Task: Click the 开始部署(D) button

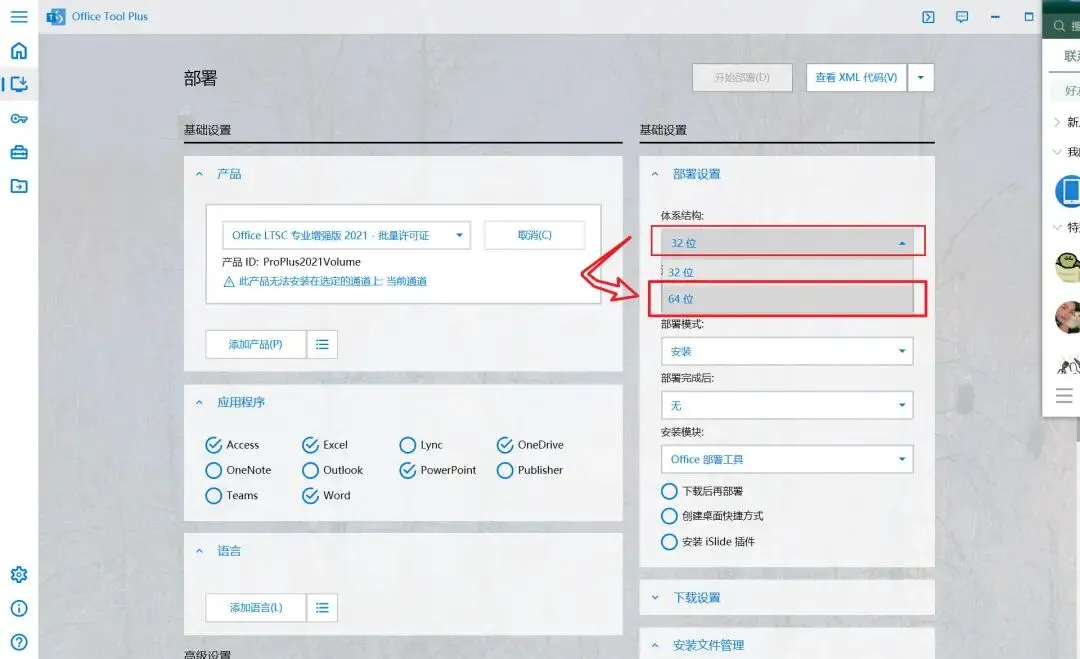Action: click(742, 78)
